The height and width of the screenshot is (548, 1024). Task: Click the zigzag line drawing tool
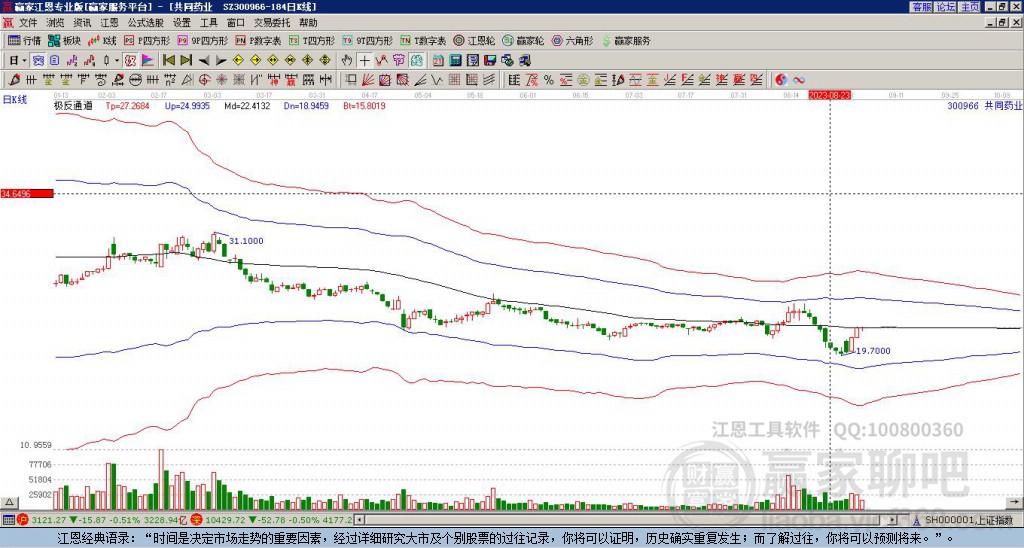coord(436,80)
